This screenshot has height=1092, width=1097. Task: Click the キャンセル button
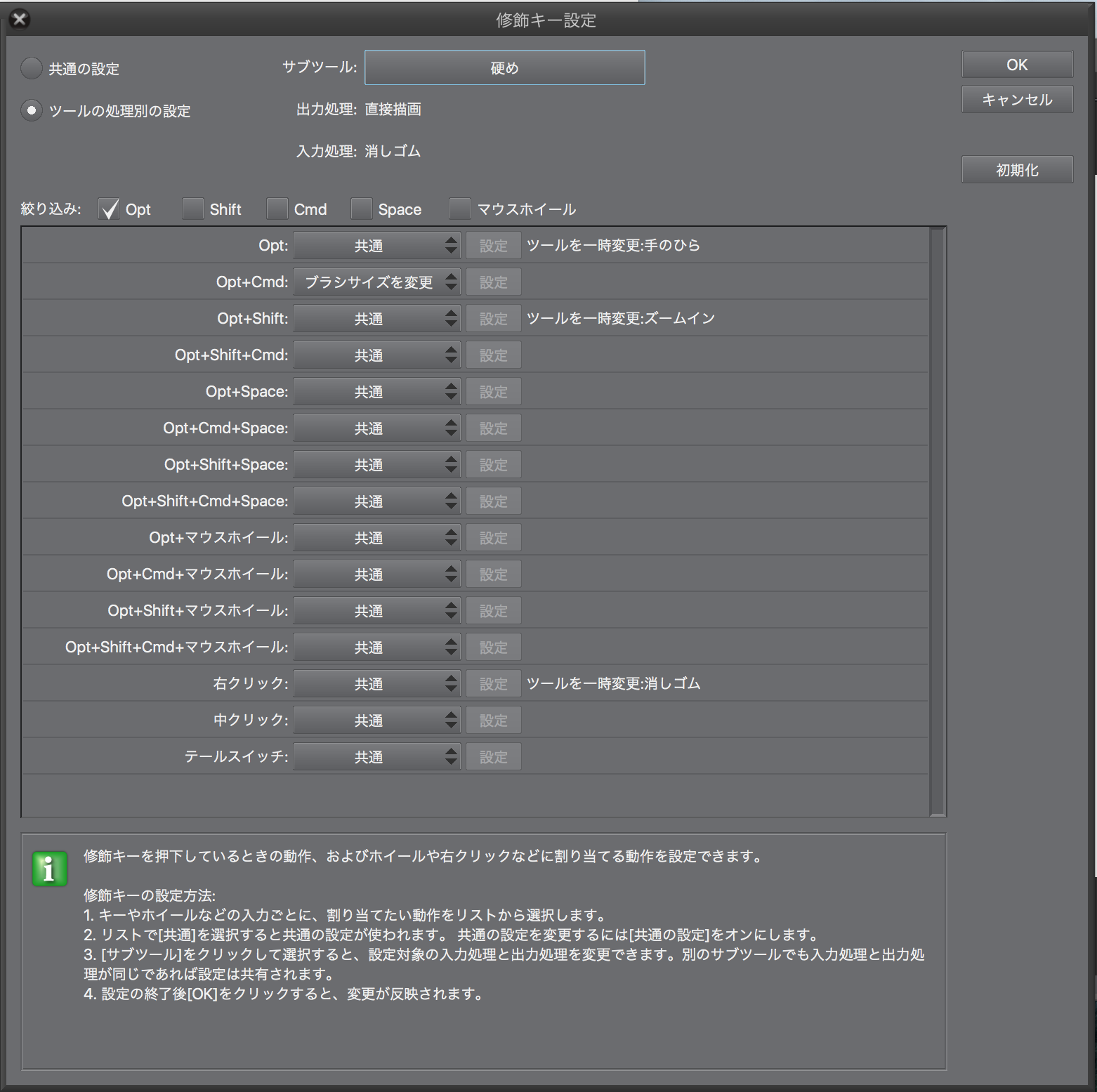tap(1017, 100)
